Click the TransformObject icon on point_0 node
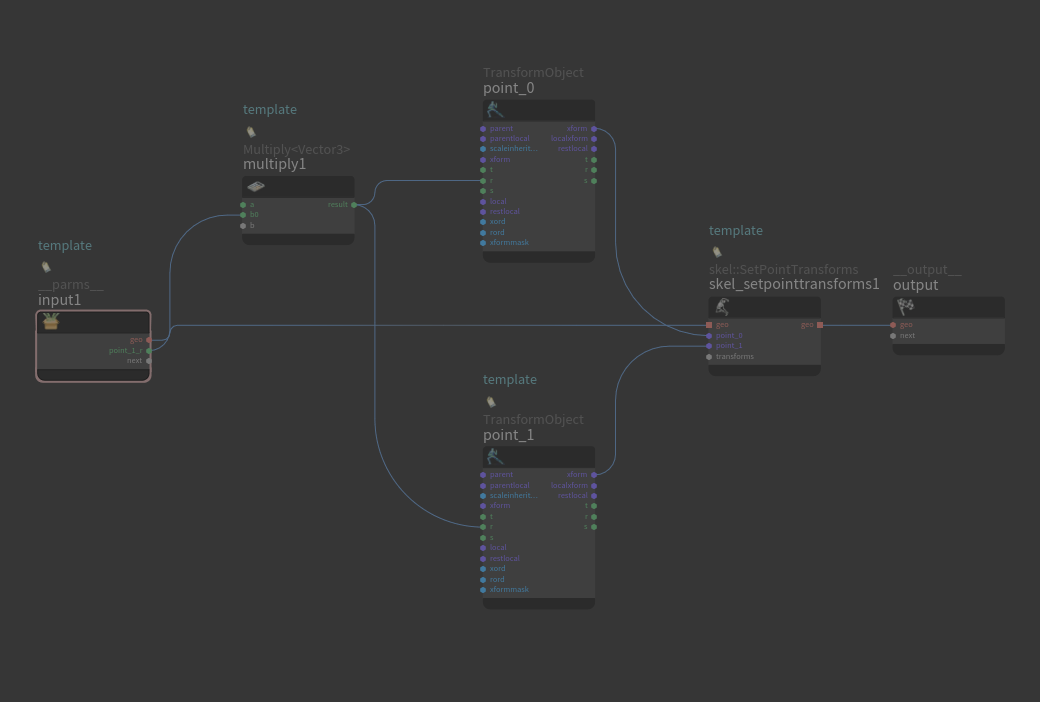Viewport: 1040px width, 702px height. coord(495,109)
